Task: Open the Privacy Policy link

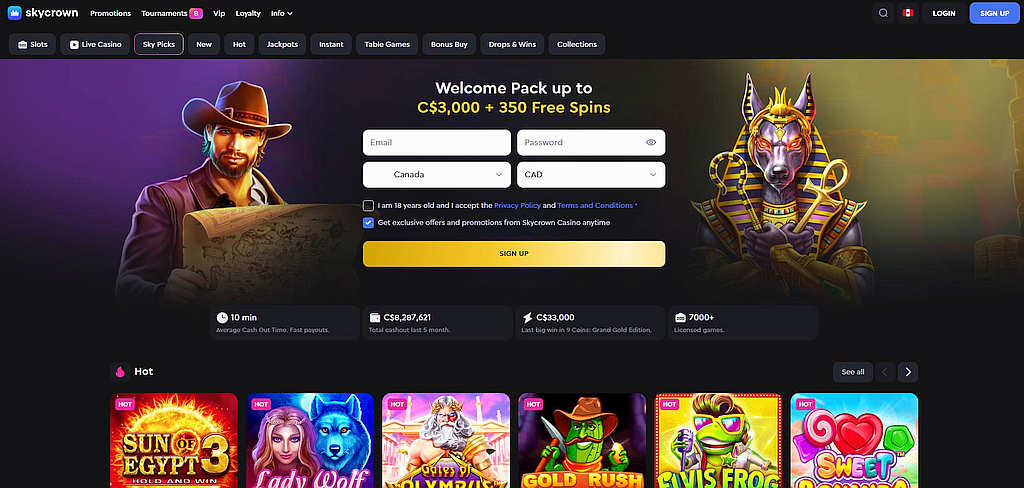Action: coord(517,205)
